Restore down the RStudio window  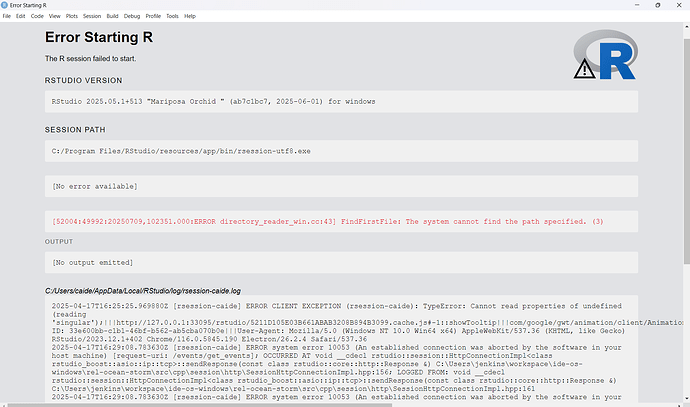coord(657,5)
